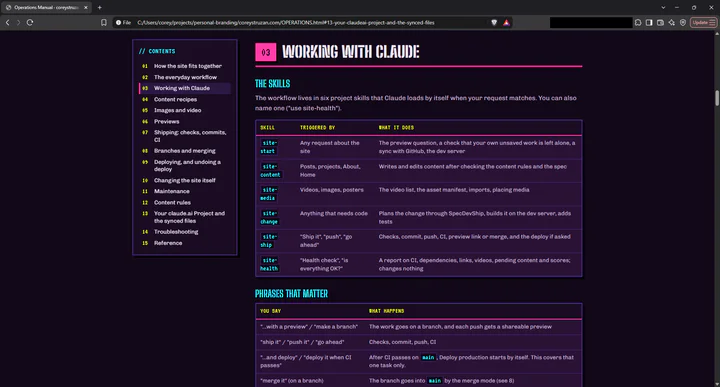Open Maintenance in the contents list
The image size is (720, 387).
click(172, 191)
